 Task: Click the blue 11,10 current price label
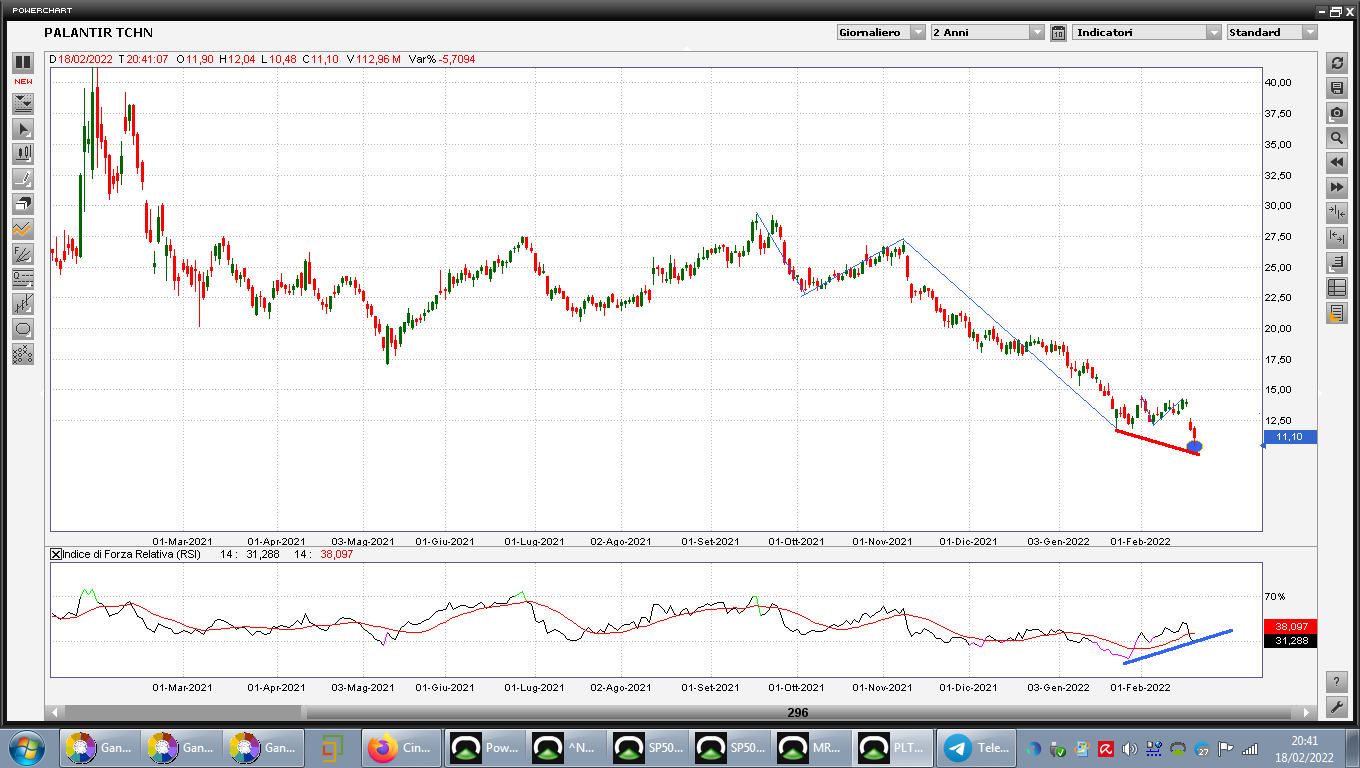[x=1290, y=437]
